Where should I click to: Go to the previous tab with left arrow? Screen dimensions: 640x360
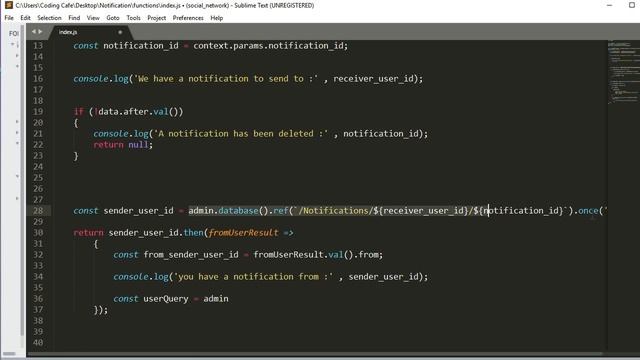(x=34, y=31)
